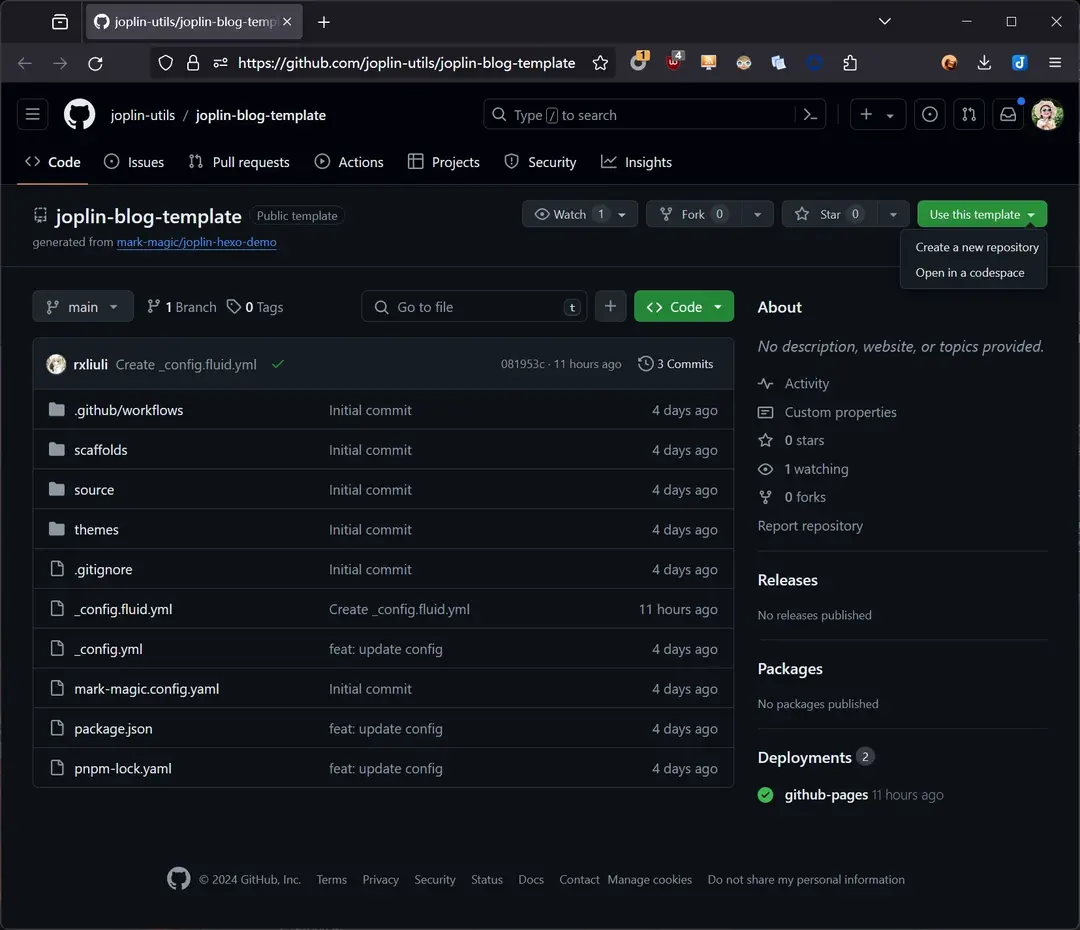Open the notifications inbox icon

(1008, 115)
